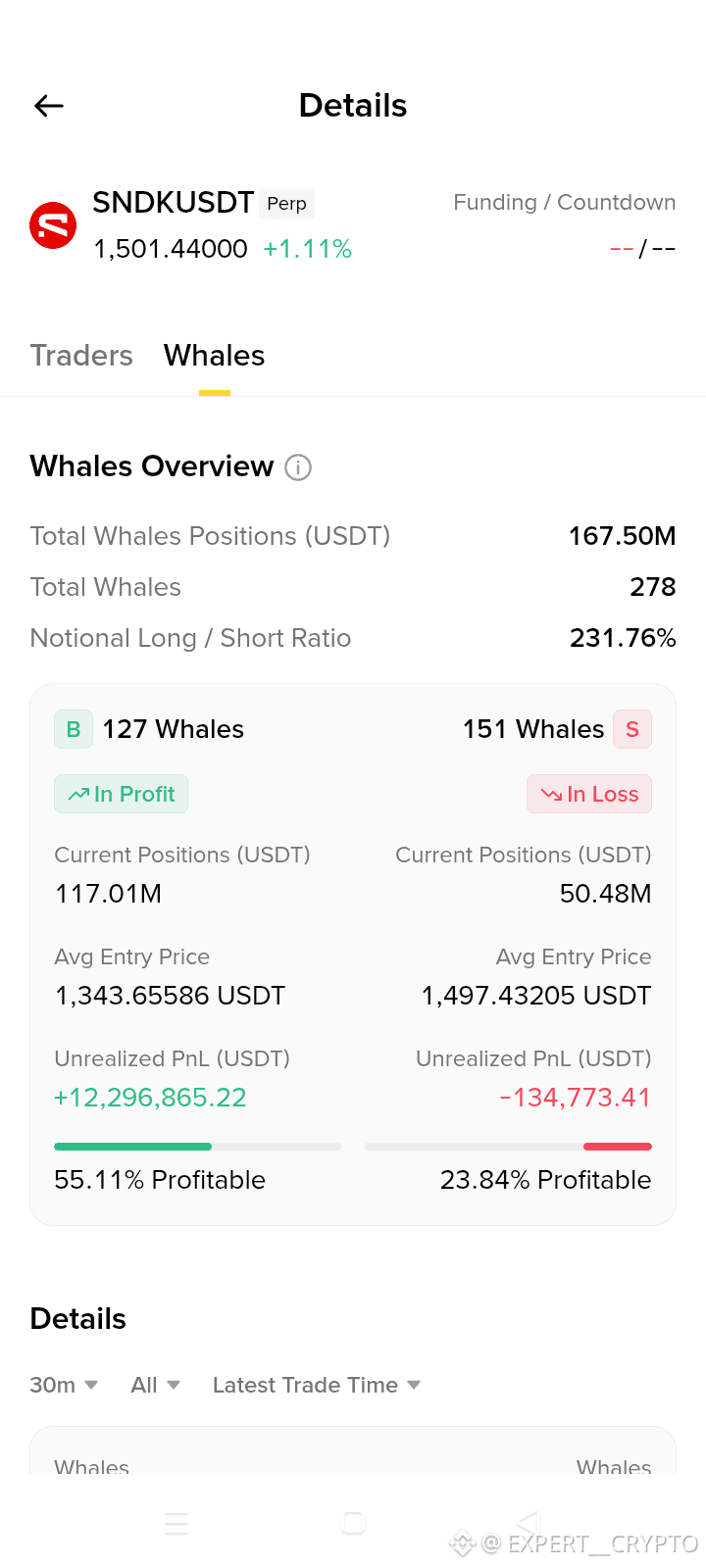Tap the green B buy badge

[x=74, y=729]
